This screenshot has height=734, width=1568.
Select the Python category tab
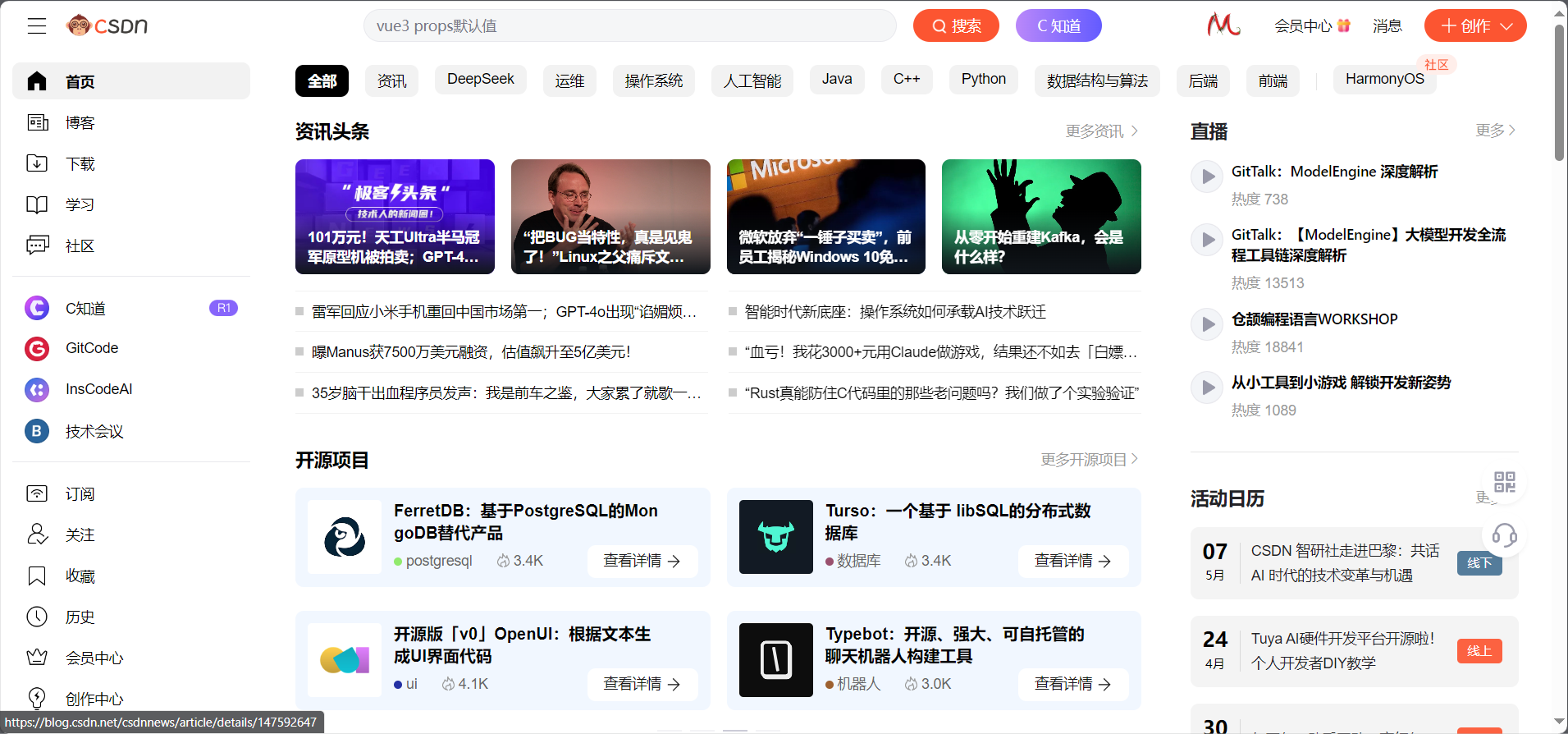pyautogui.click(x=984, y=80)
